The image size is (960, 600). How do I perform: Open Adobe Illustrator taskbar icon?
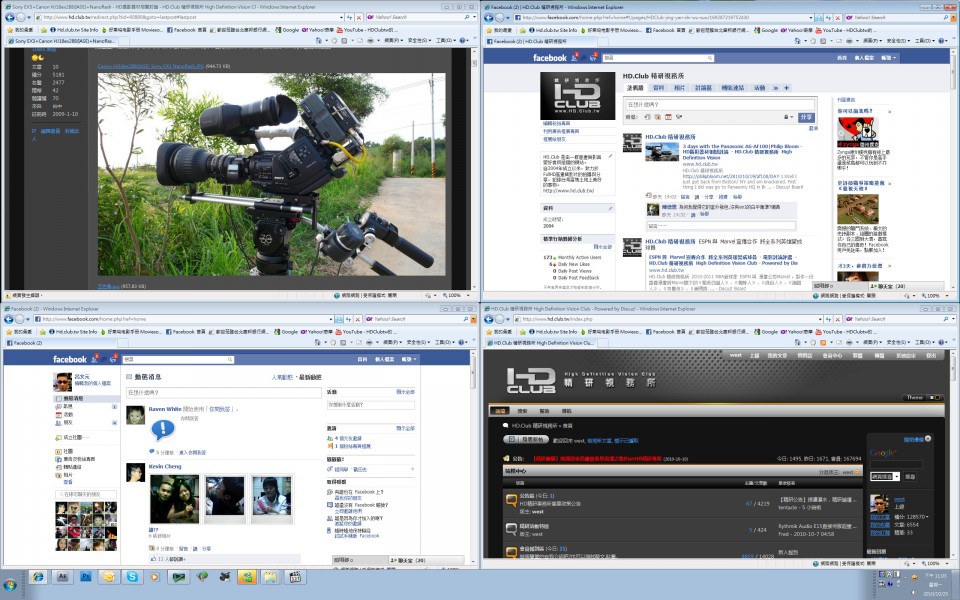(62, 577)
